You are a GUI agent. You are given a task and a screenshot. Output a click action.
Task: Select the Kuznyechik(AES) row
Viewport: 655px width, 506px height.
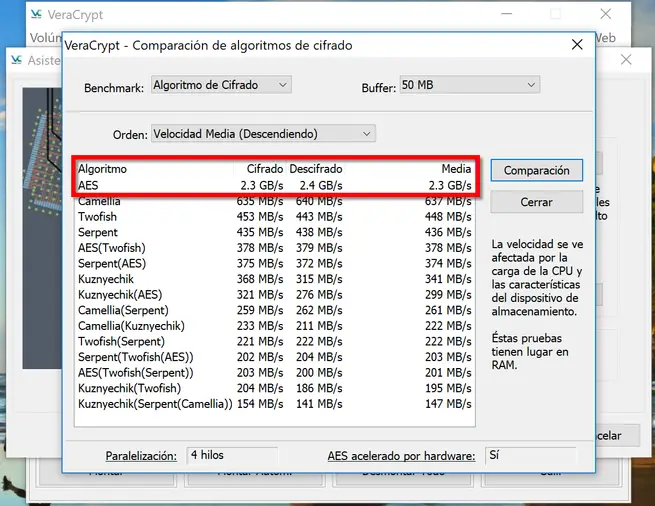coord(274,295)
